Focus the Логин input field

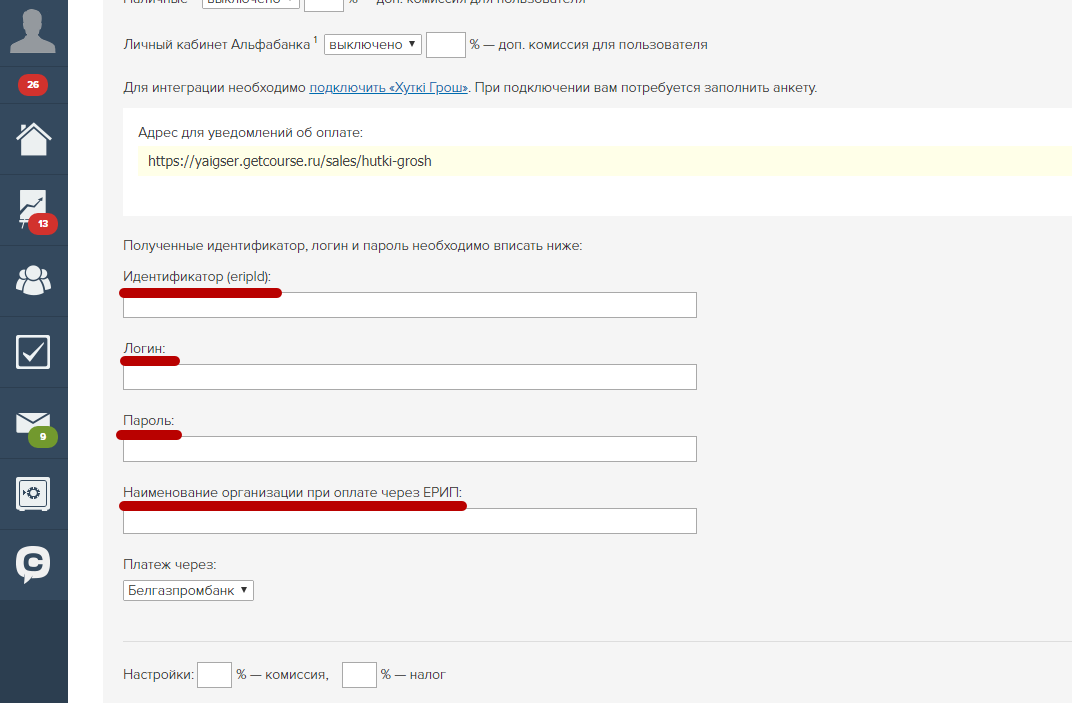[410, 377]
